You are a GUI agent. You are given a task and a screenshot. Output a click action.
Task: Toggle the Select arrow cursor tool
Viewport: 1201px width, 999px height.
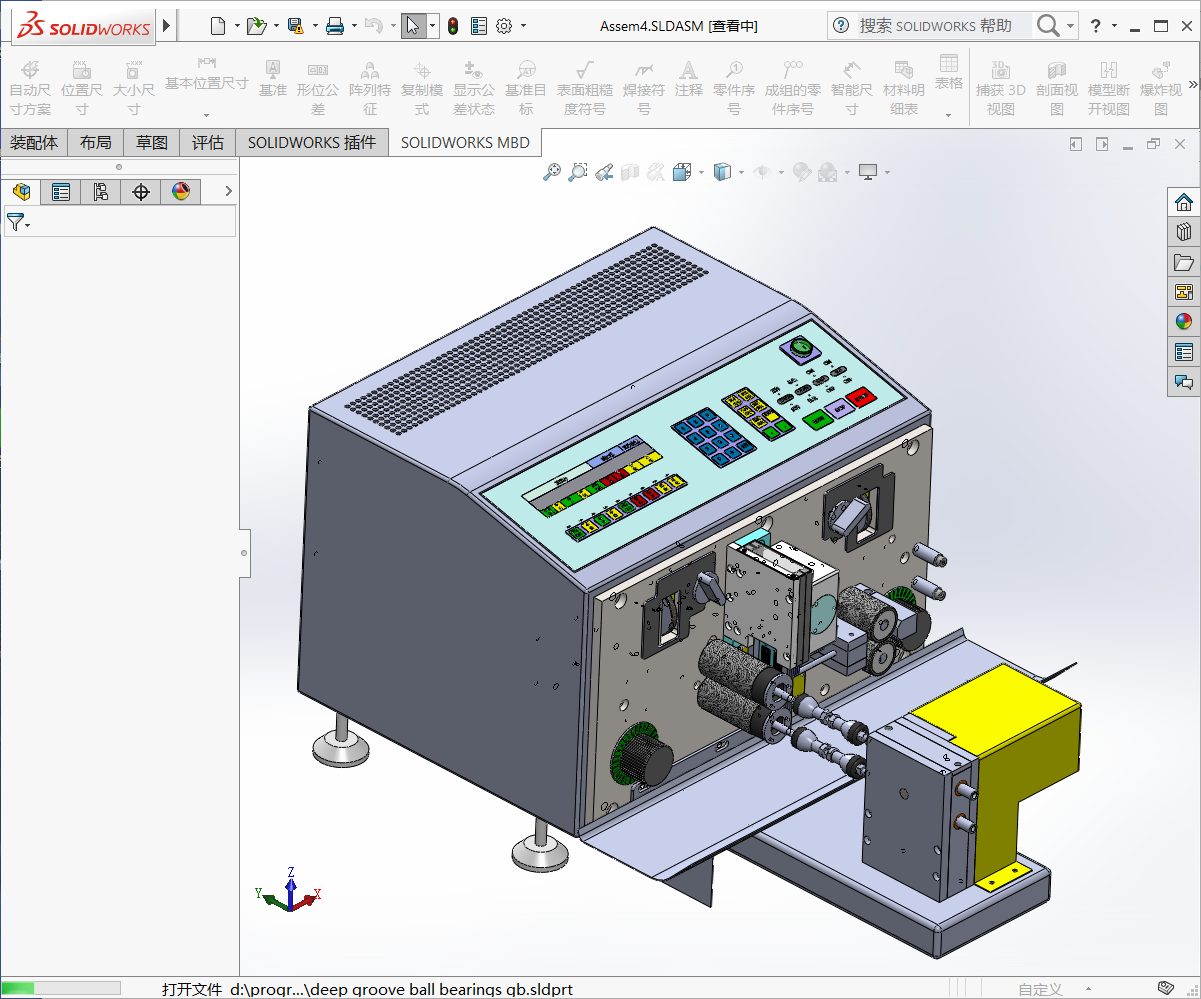[x=412, y=26]
